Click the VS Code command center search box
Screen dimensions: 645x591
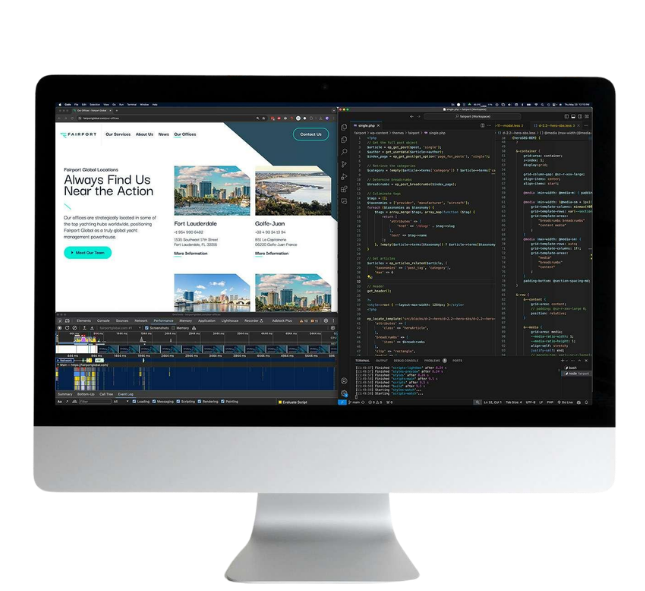[472, 117]
